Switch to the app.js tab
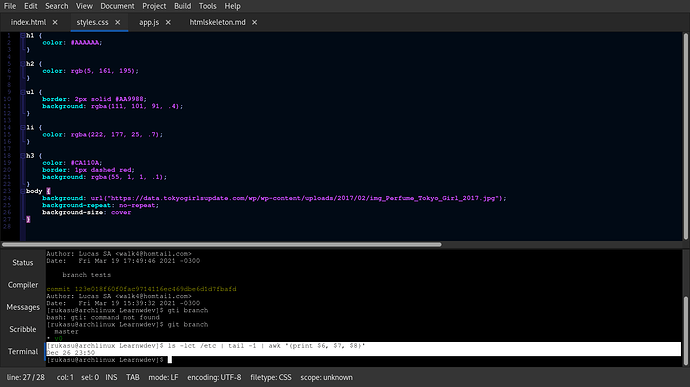 tap(149, 22)
